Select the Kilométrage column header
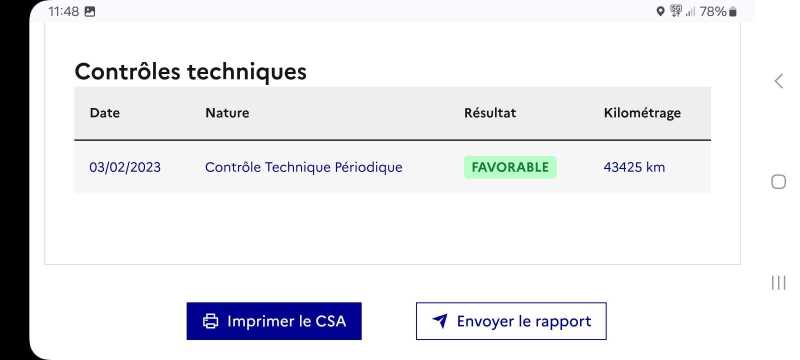The image size is (800, 360). [642, 113]
